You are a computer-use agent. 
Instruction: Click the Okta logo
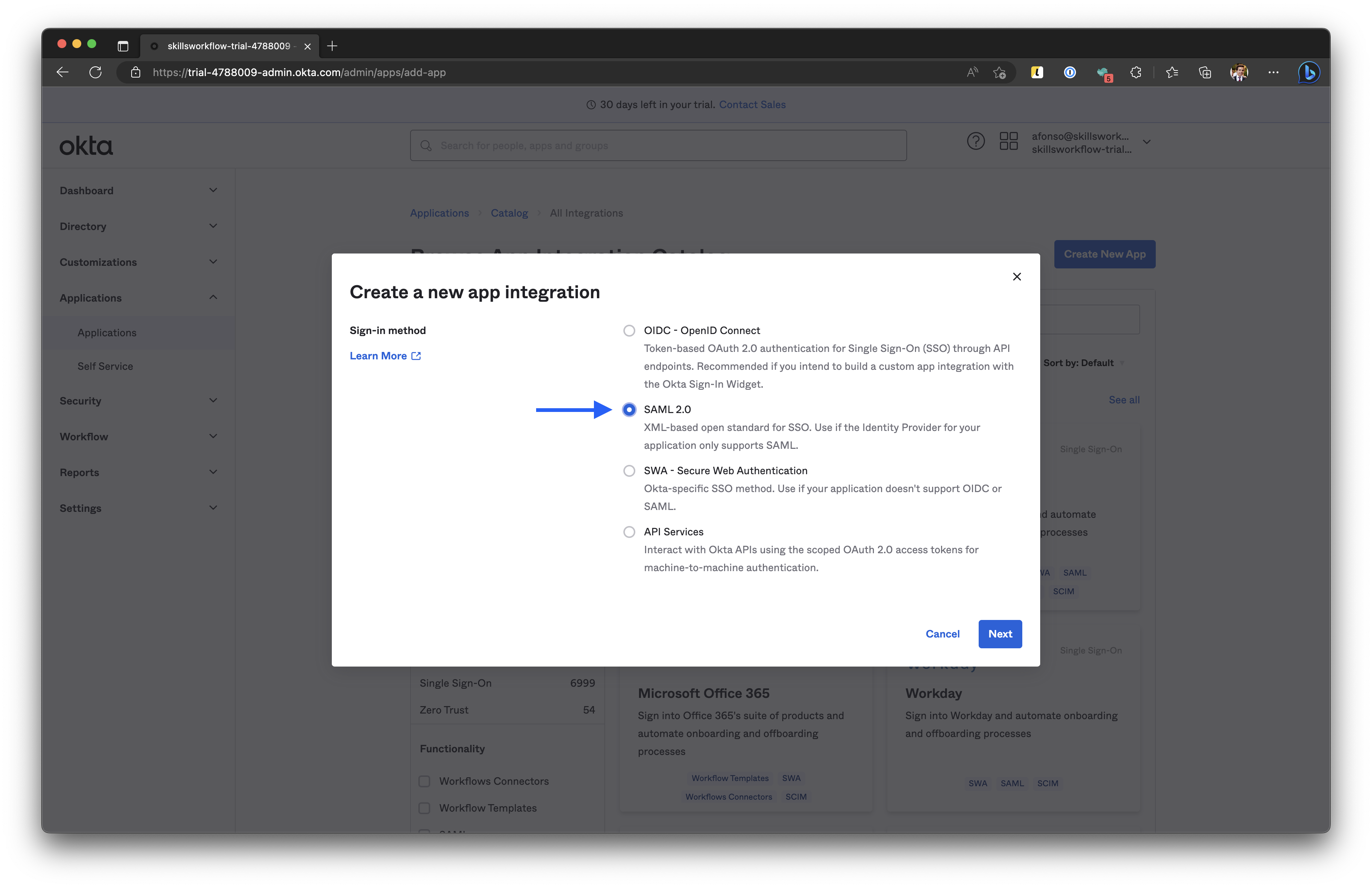[x=86, y=147]
